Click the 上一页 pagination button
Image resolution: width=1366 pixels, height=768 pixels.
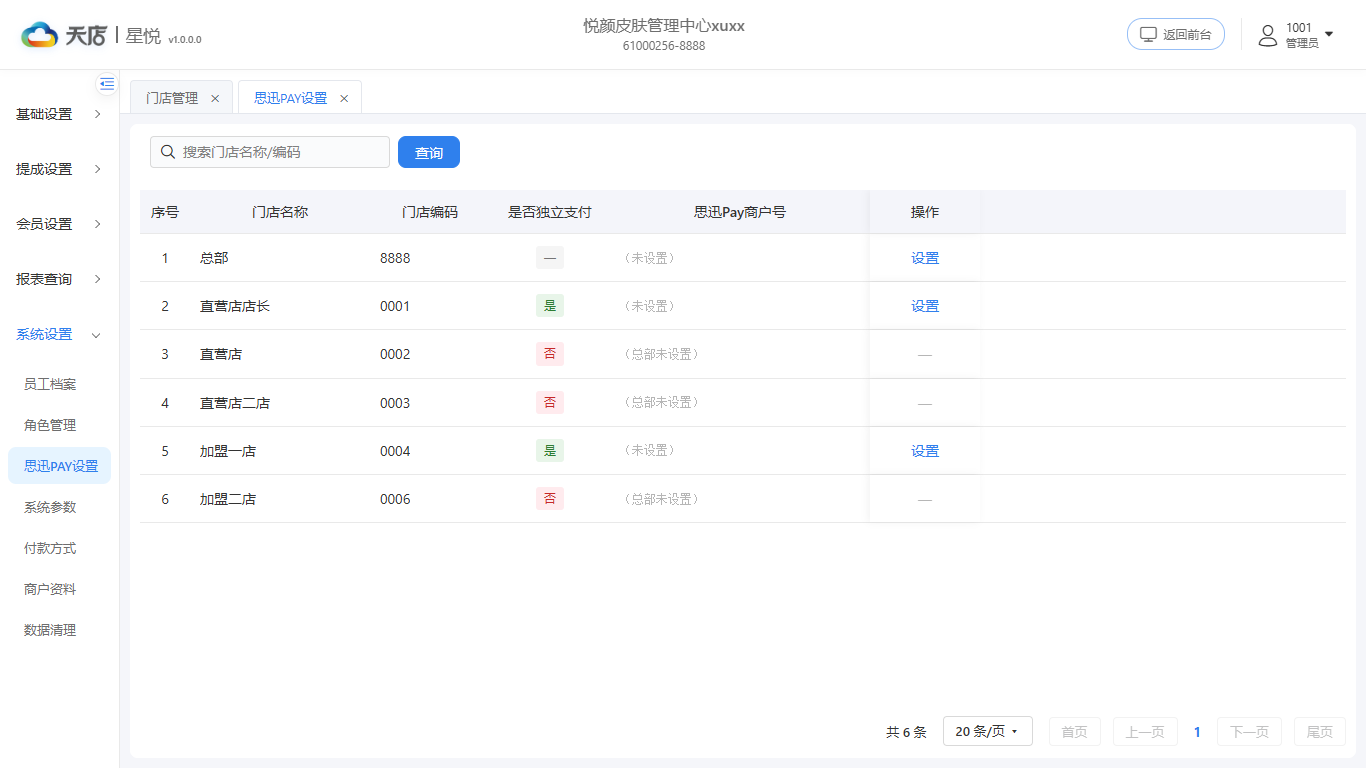(1145, 731)
